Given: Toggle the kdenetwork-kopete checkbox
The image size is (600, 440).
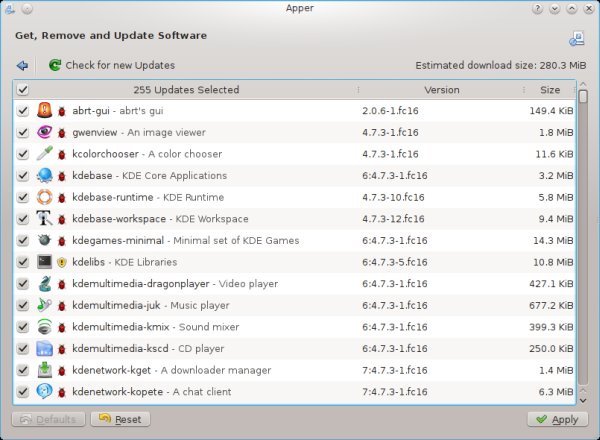Looking at the screenshot, I should click(23, 391).
